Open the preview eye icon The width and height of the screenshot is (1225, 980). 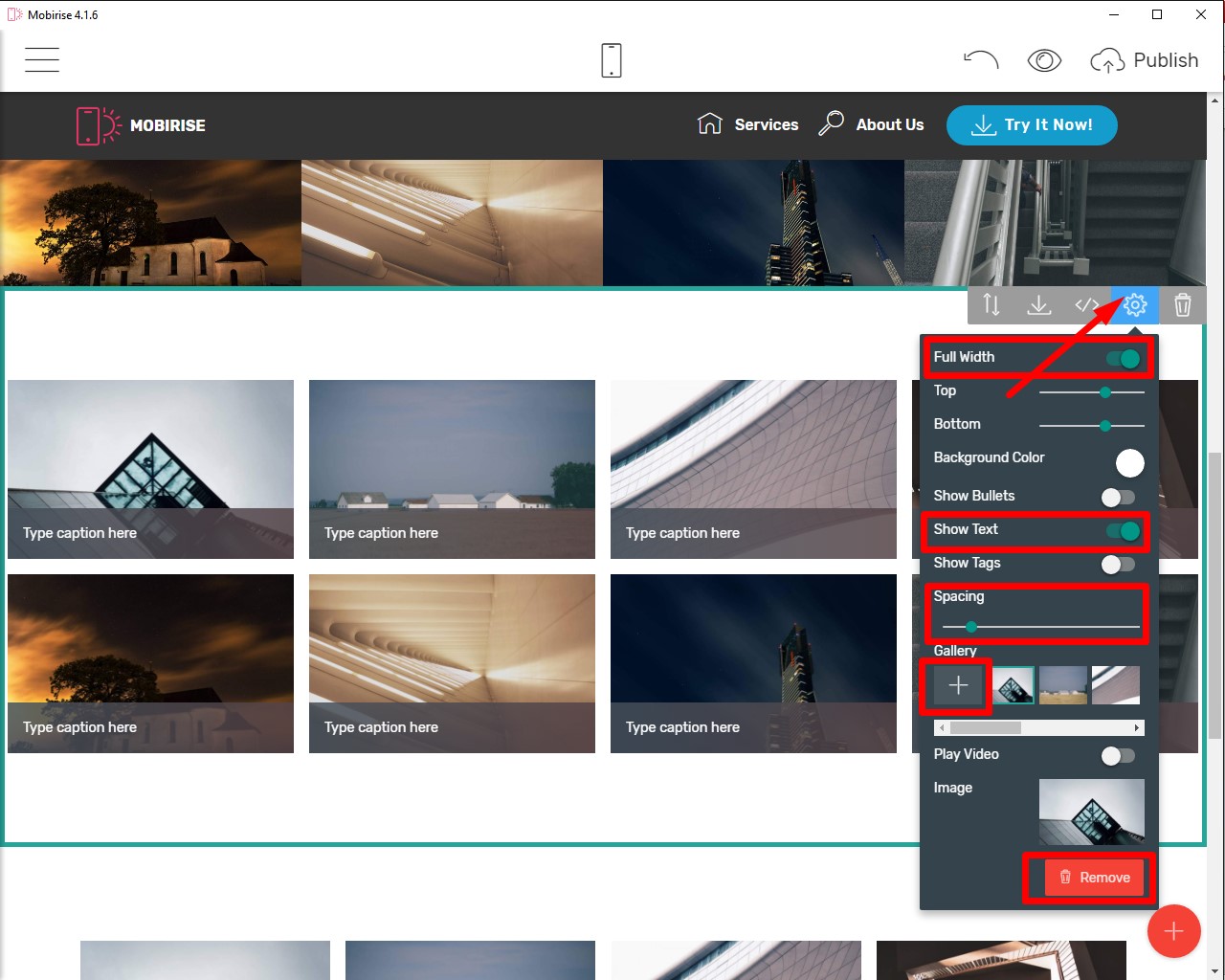pyautogui.click(x=1044, y=60)
